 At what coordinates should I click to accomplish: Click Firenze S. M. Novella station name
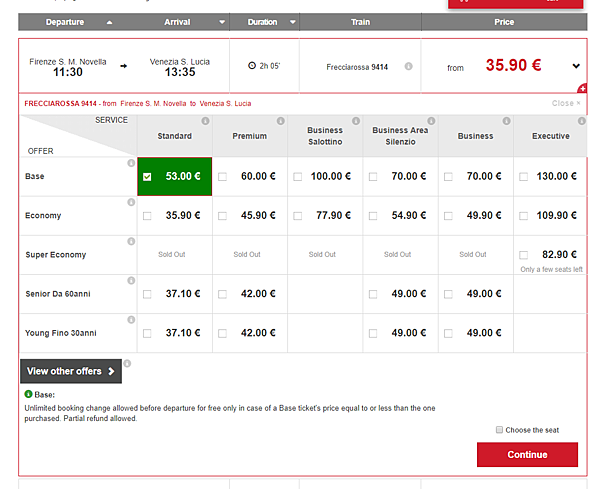point(68,62)
